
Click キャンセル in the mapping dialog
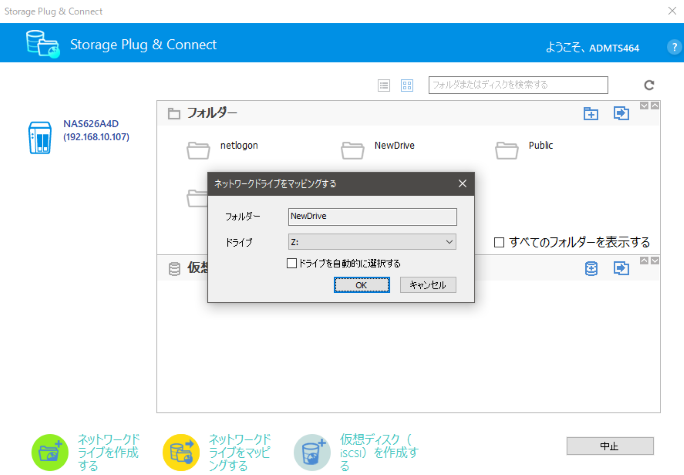pyautogui.click(x=428, y=285)
